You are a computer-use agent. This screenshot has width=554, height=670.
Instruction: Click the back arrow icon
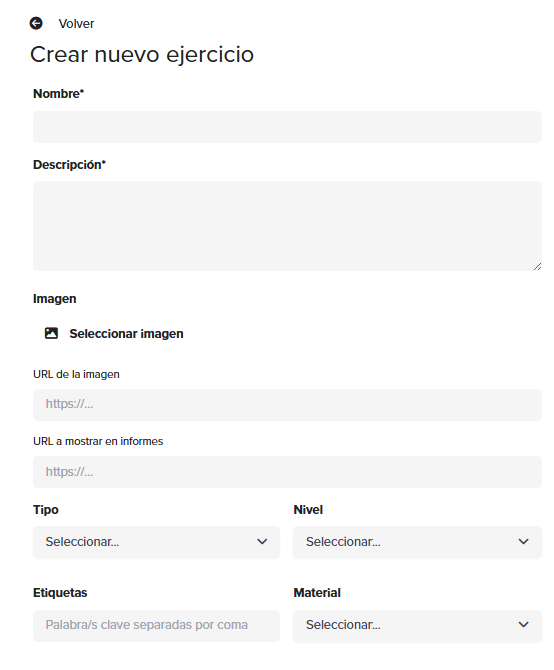pyautogui.click(x=36, y=23)
